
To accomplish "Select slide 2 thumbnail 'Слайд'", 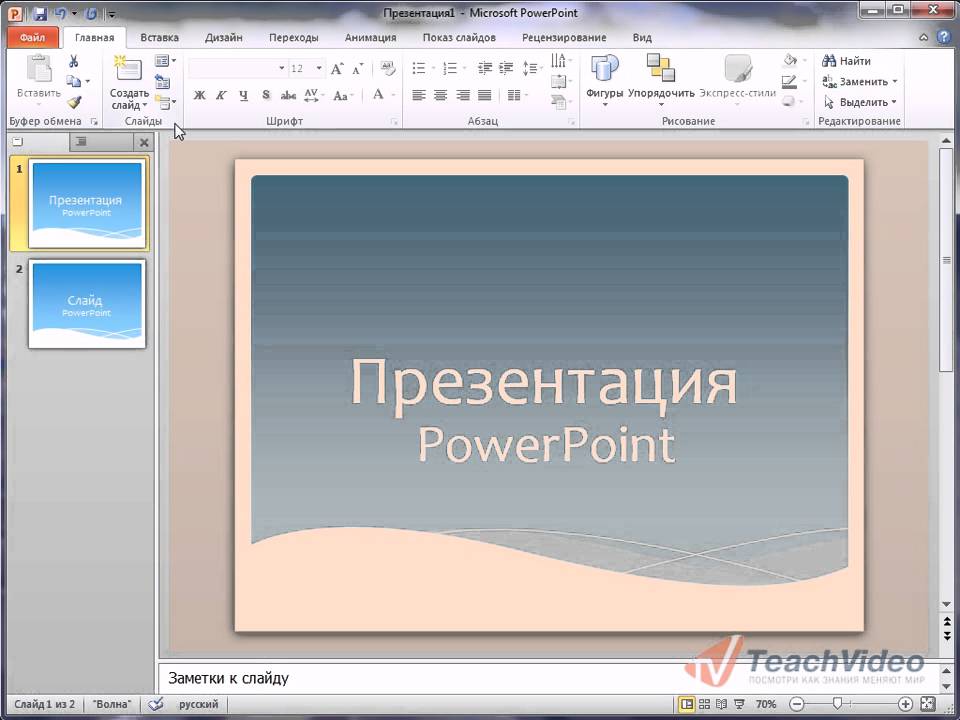I will (87, 304).
